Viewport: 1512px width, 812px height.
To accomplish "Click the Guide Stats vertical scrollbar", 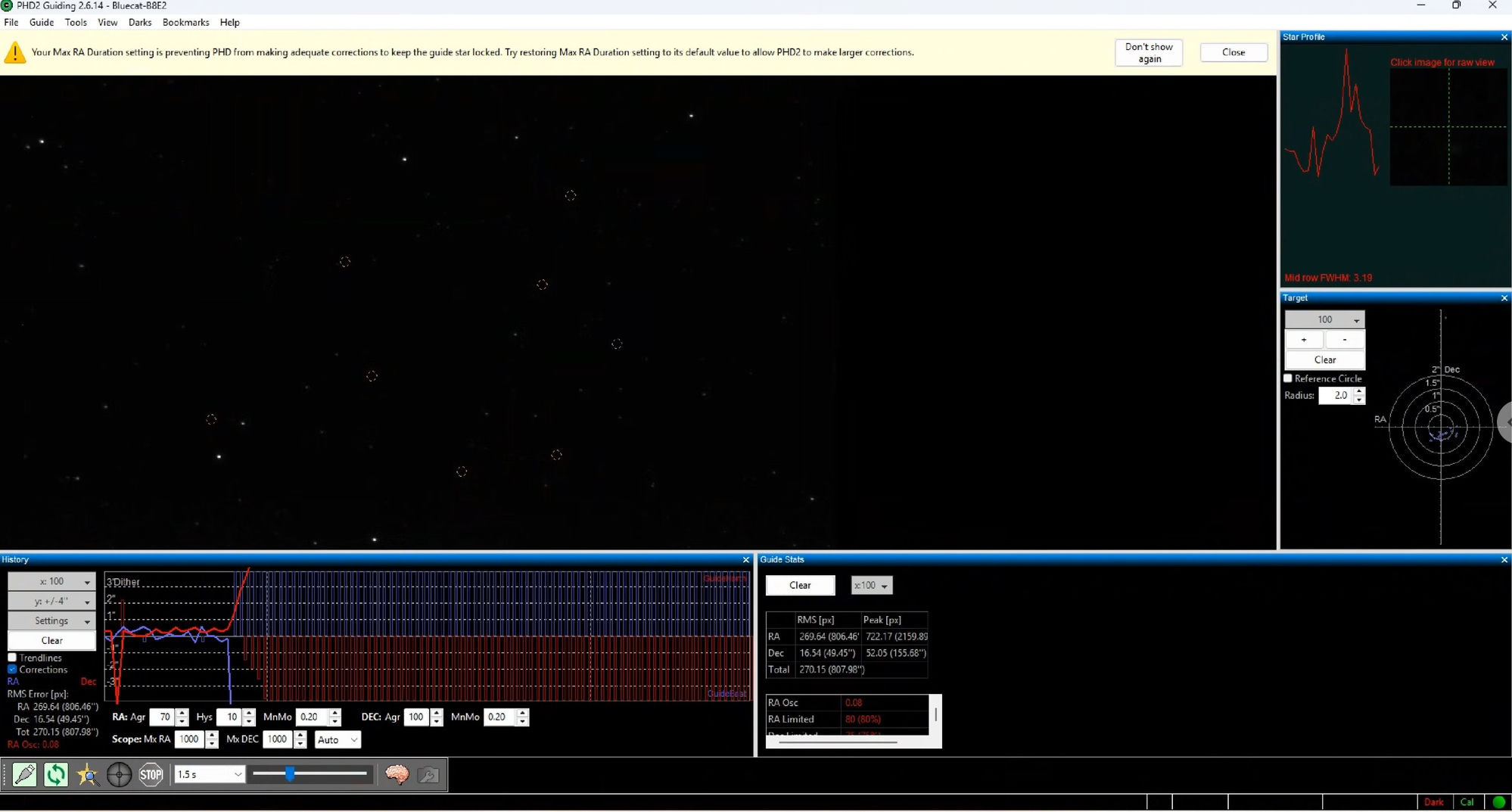I will point(936,714).
